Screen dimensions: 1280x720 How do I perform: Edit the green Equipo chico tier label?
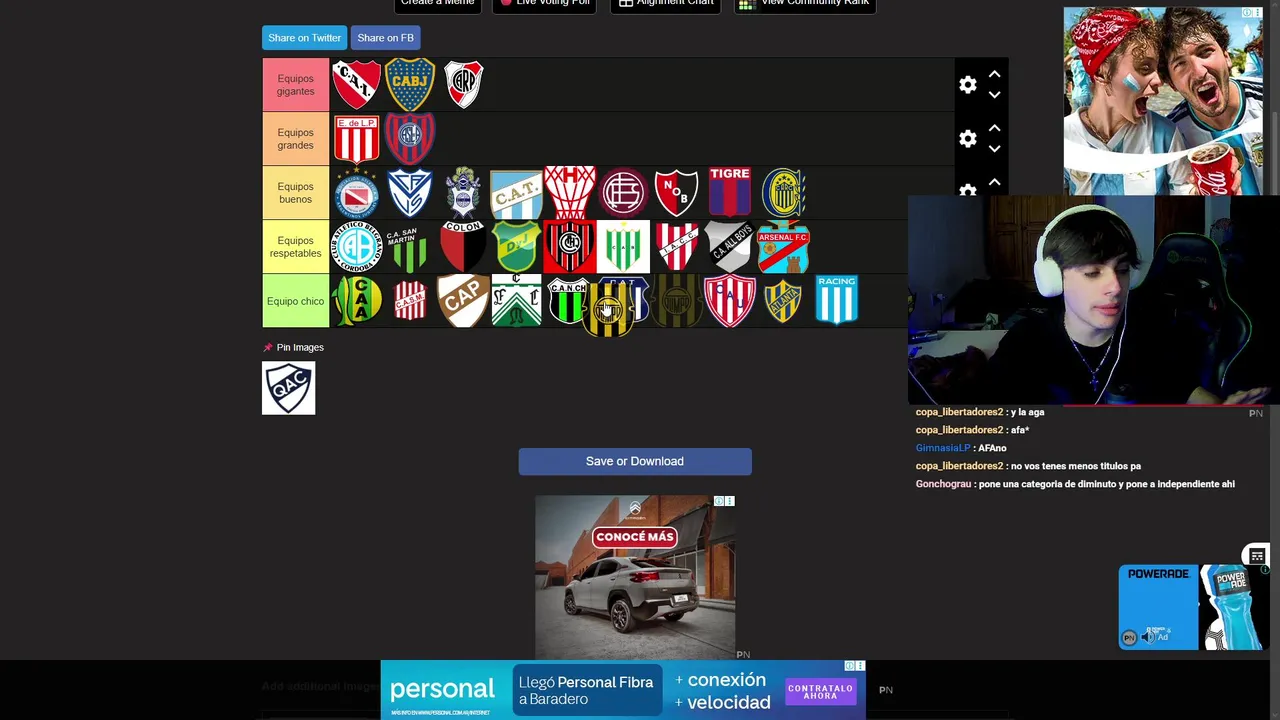tap(296, 301)
